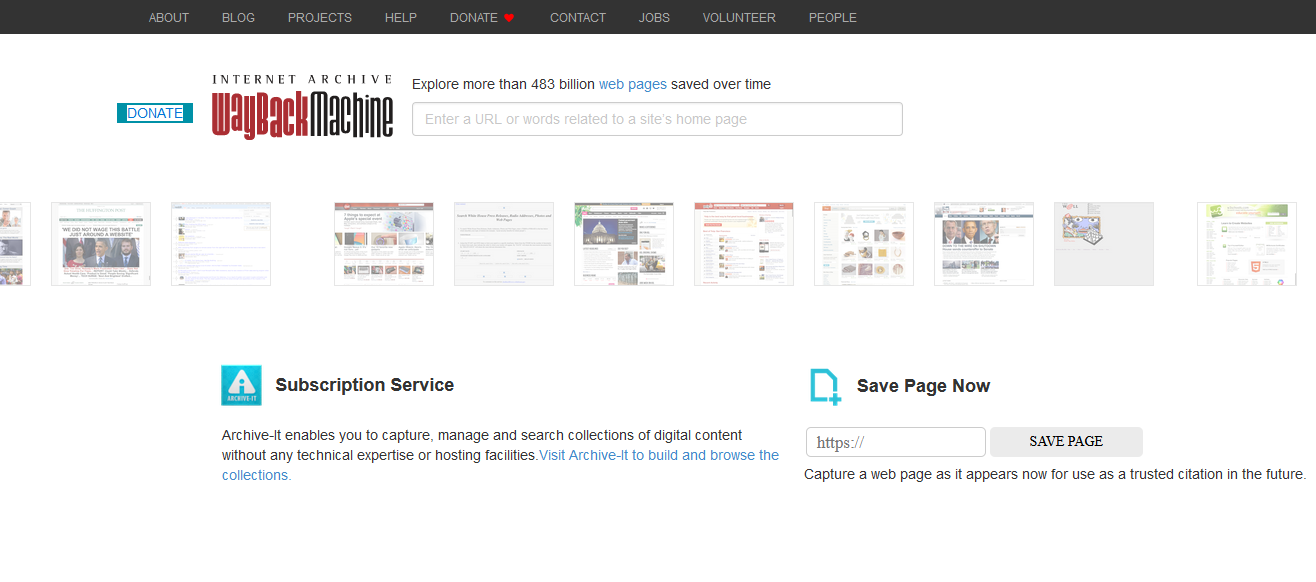The image size is (1316, 582).
Task: Open the CNN Apple special event thumbnail
Action: pos(384,244)
